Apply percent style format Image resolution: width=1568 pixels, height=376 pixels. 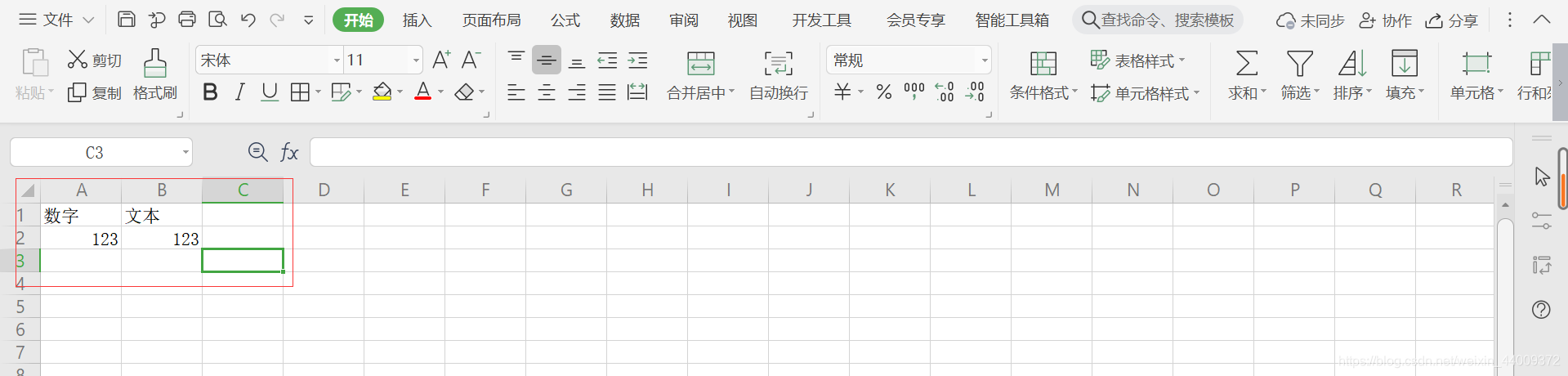tap(884, 92)
